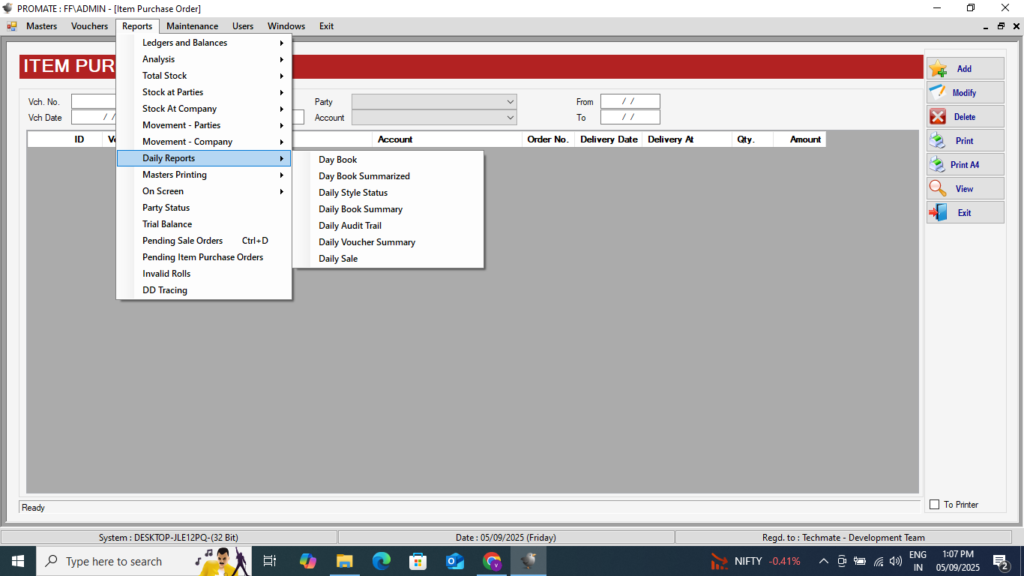Click the Modify pencil icon button

coord(939,93)
